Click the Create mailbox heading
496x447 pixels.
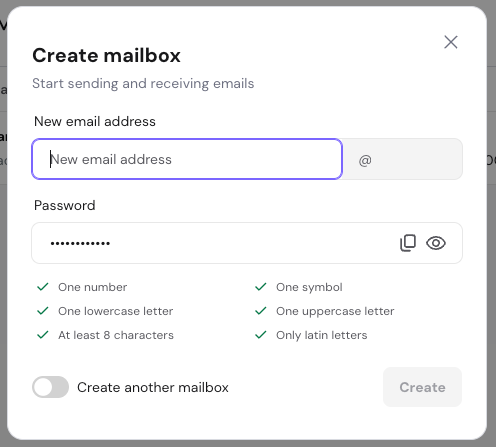pos(106,55)
